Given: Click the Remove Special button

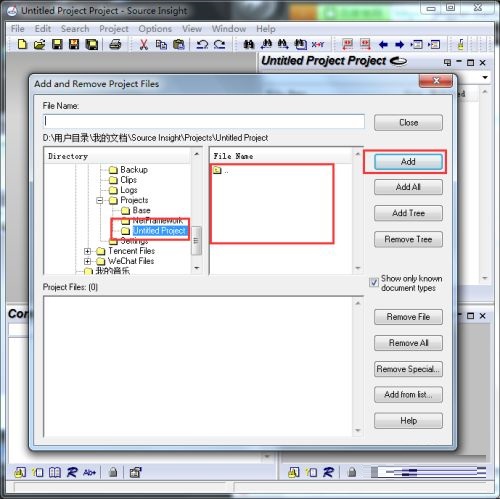Looking at the screenshot, I should [408, 369].
